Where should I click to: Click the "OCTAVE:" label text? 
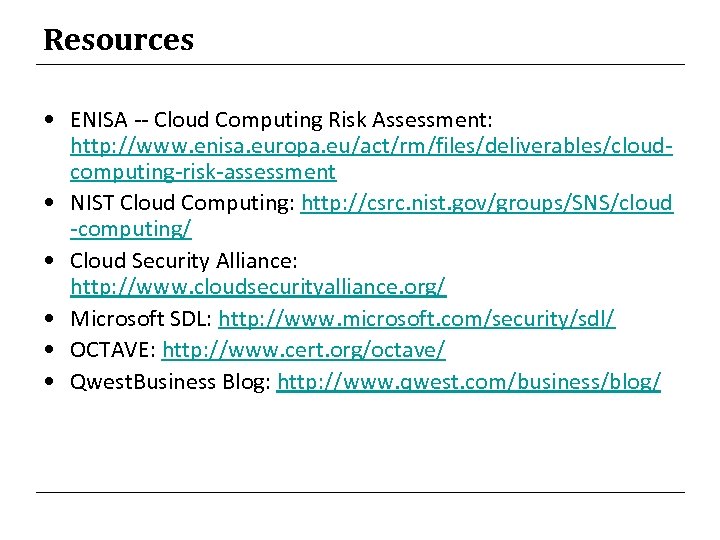tap(112, 350)
